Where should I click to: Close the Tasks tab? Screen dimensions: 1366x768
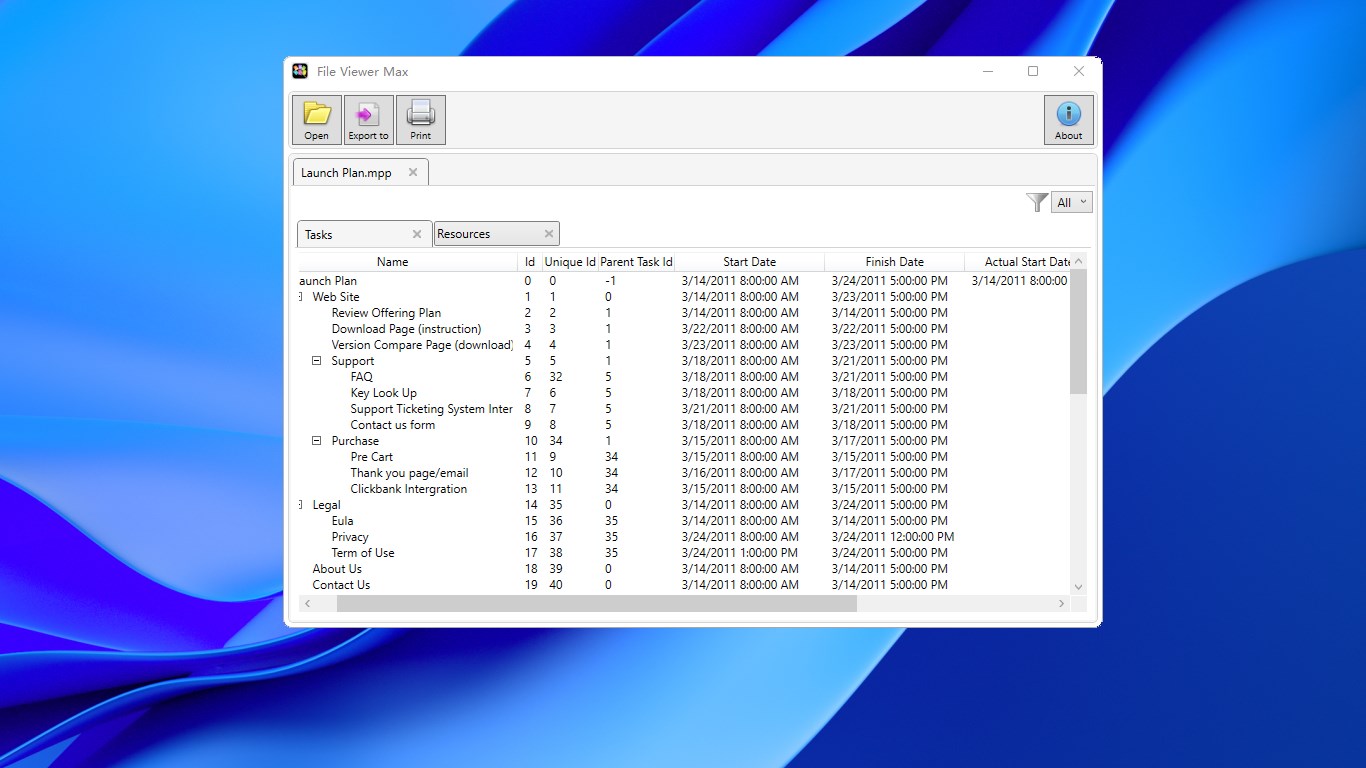click(417, 234)
